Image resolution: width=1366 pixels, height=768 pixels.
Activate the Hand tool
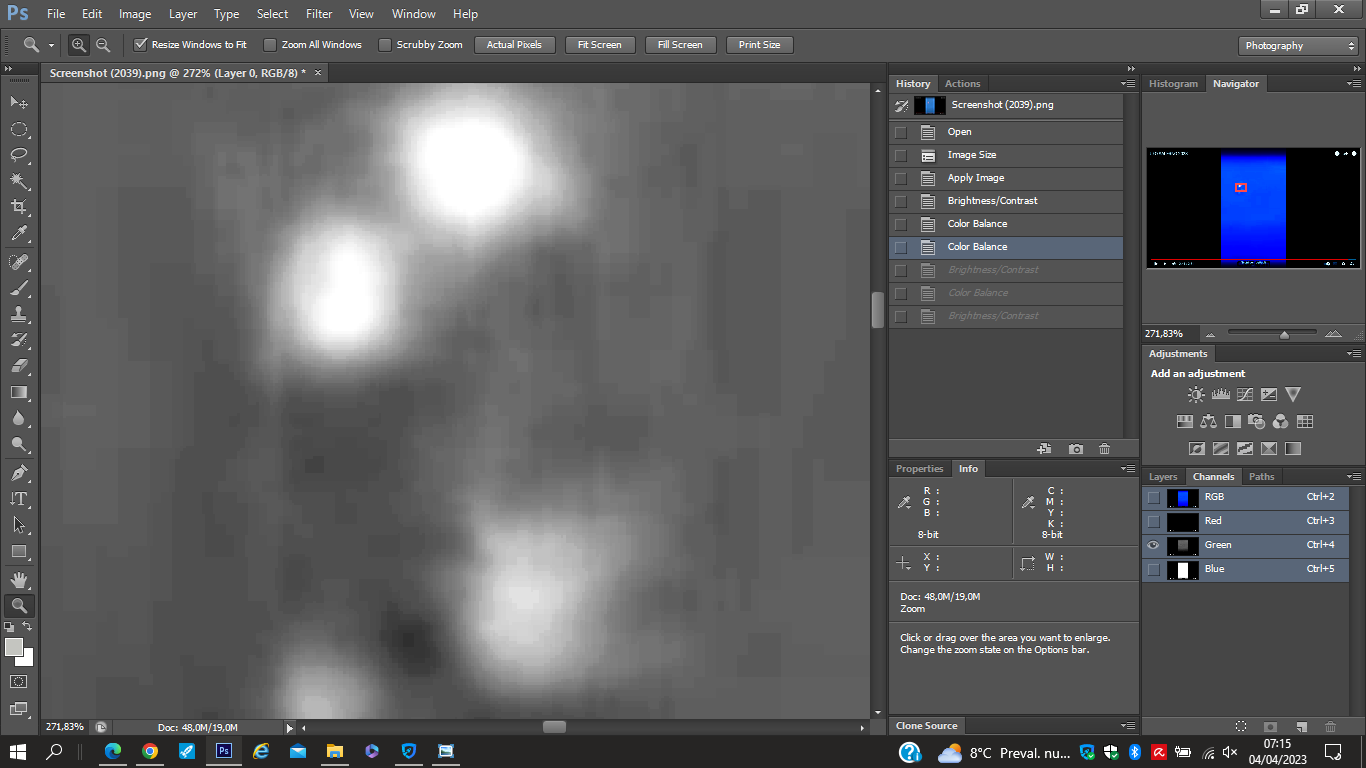19,579
